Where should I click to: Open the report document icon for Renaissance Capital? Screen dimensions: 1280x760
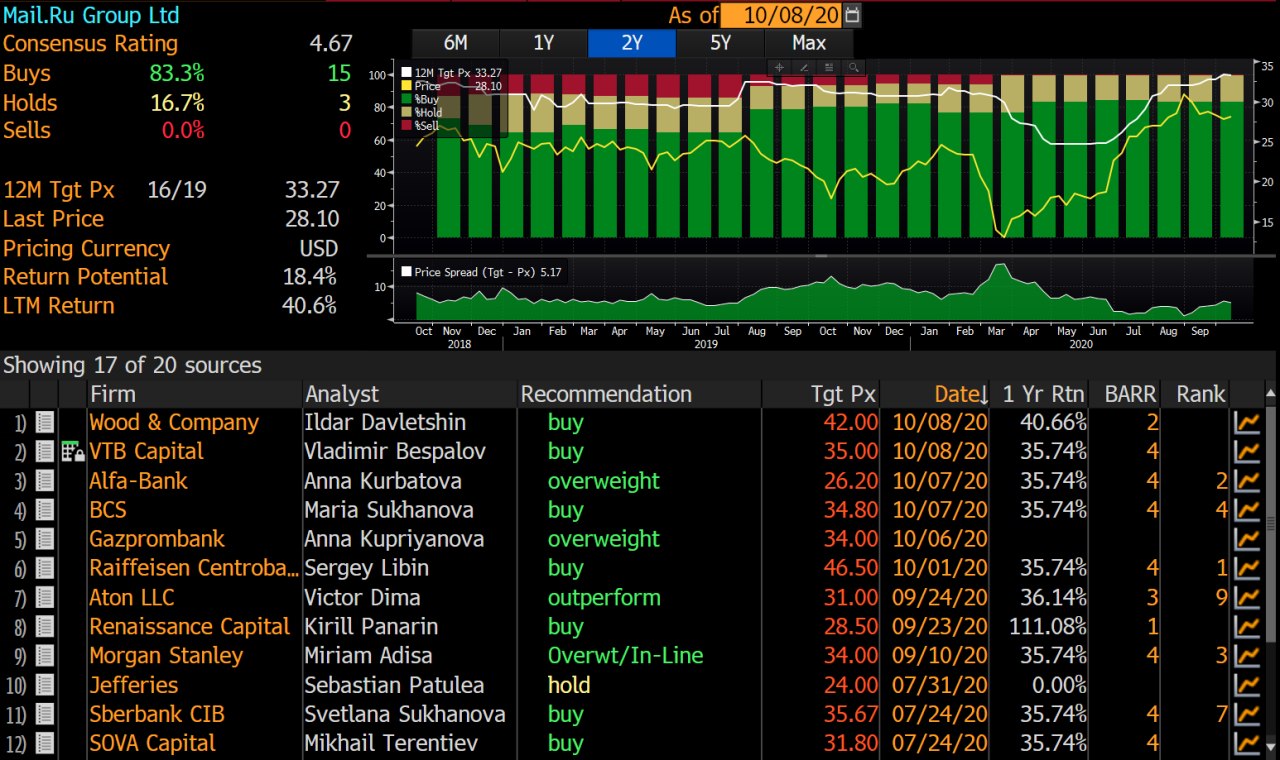coord(44,627)
